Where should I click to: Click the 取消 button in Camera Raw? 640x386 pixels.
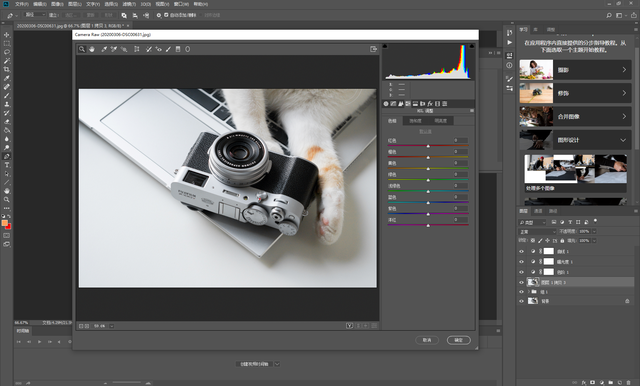click(x=427, y=340)
